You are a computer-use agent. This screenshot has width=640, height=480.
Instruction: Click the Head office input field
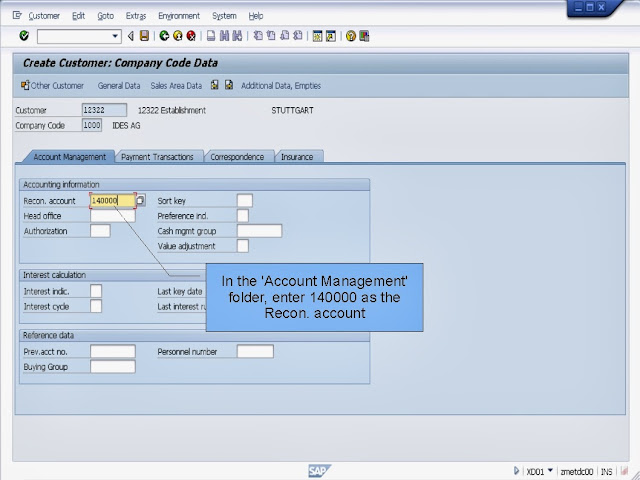113,216
